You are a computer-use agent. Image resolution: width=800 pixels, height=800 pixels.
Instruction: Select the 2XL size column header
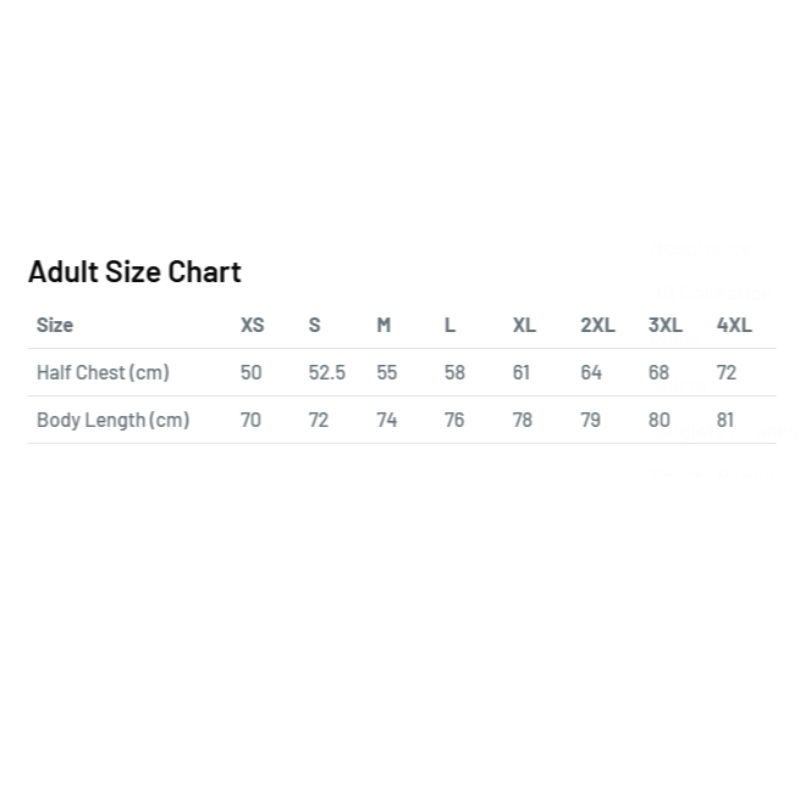click(597, 325)
